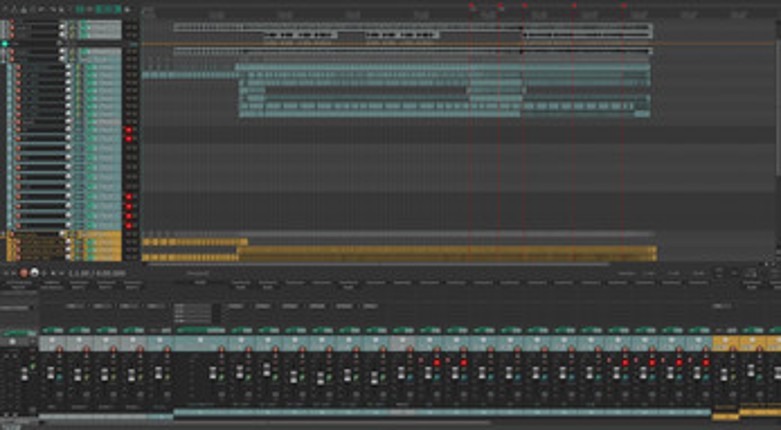The image size is (781, 430).
Task: Select the long yellow media item on bottom track
Action: coord(447,258)
